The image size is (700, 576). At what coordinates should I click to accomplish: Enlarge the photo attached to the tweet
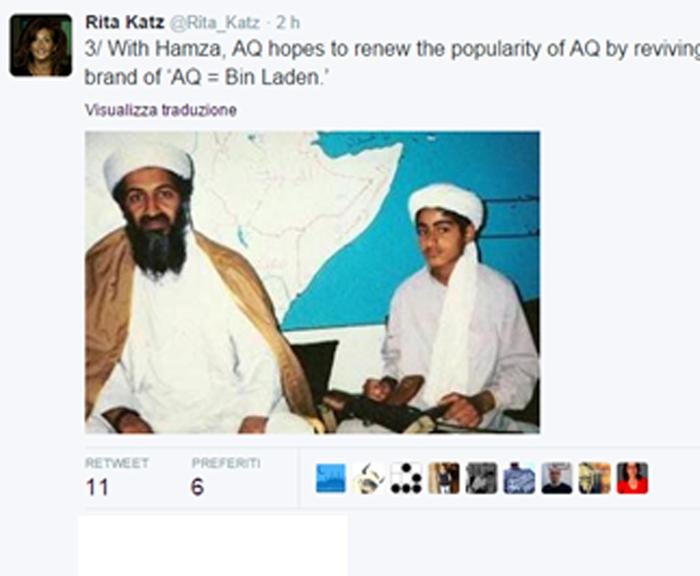tap(312, 282)
